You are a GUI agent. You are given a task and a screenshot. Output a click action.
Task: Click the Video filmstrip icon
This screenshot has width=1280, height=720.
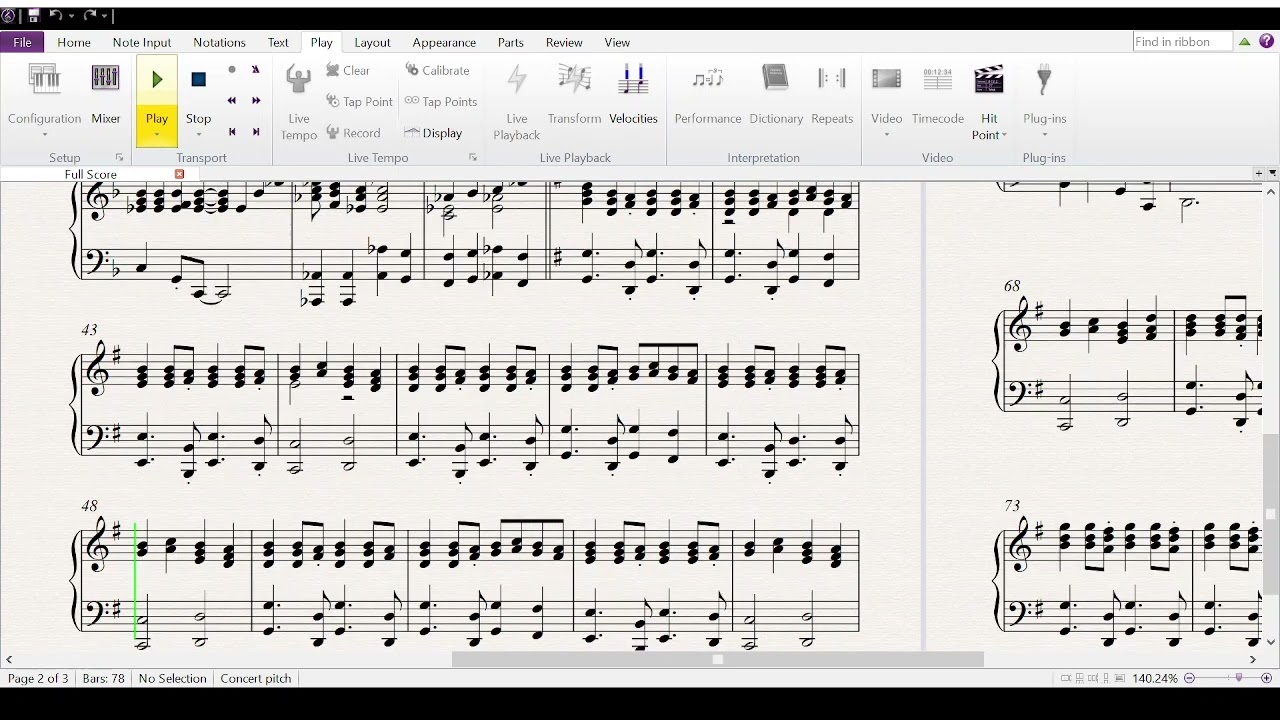(886, 80)
